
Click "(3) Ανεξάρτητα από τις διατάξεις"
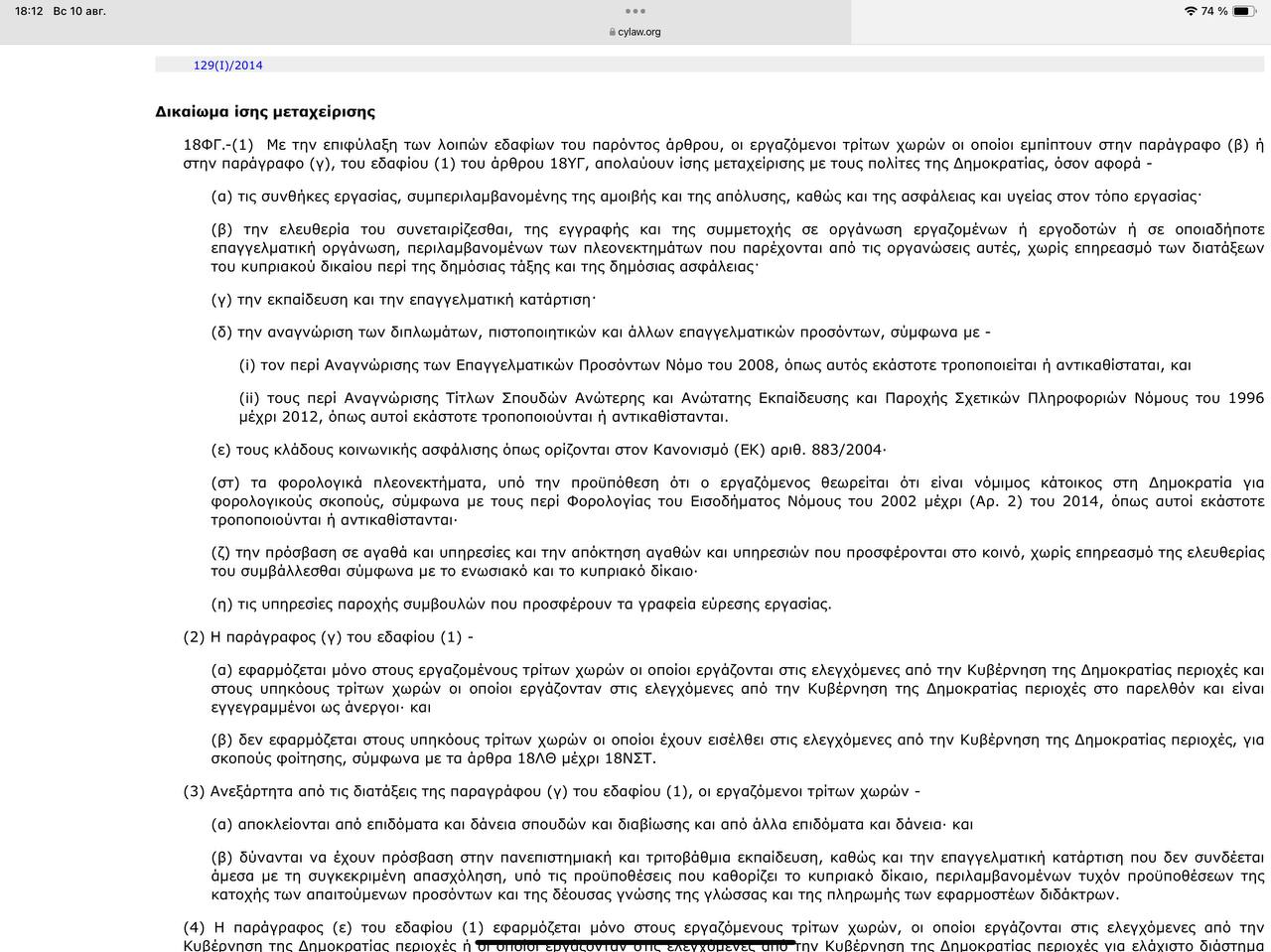(551, 792)
